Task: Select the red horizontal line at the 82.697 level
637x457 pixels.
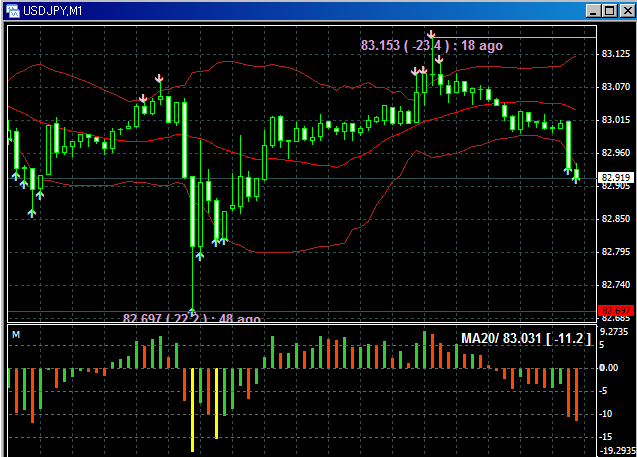Action: [x=400, y=311]
